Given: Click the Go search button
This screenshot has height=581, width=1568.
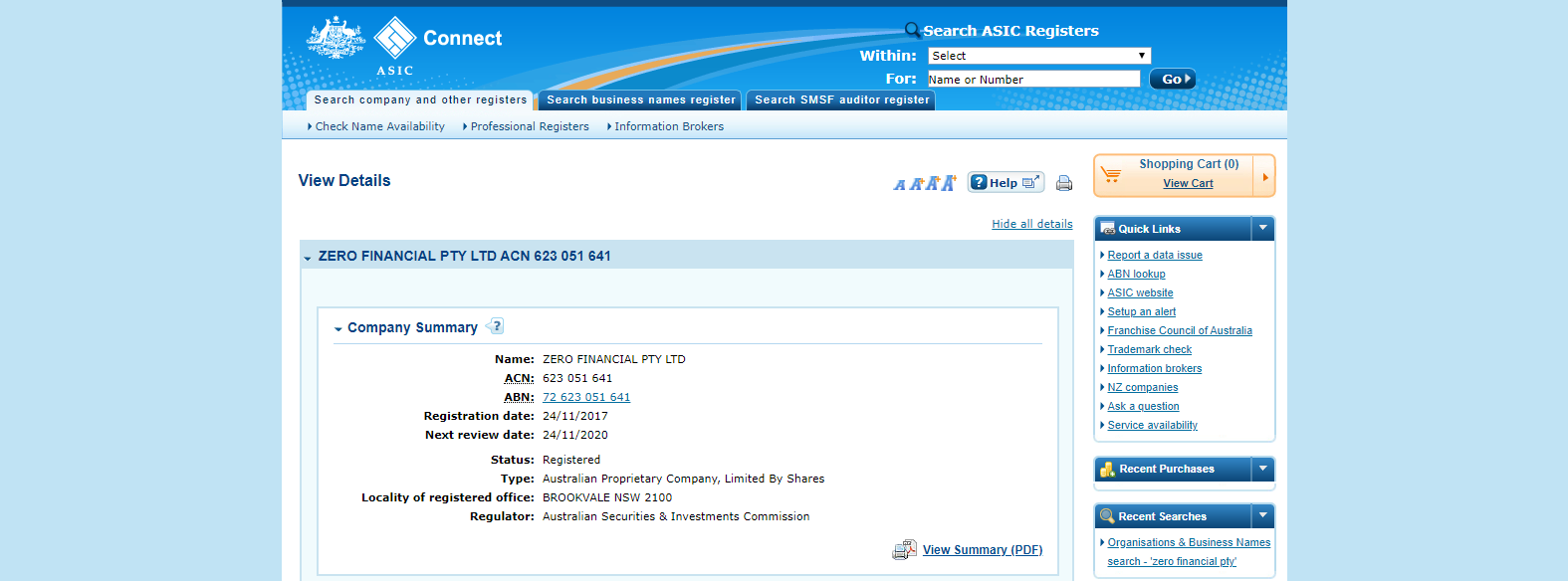Looking at the screenshot, I should click(1173, 80).
